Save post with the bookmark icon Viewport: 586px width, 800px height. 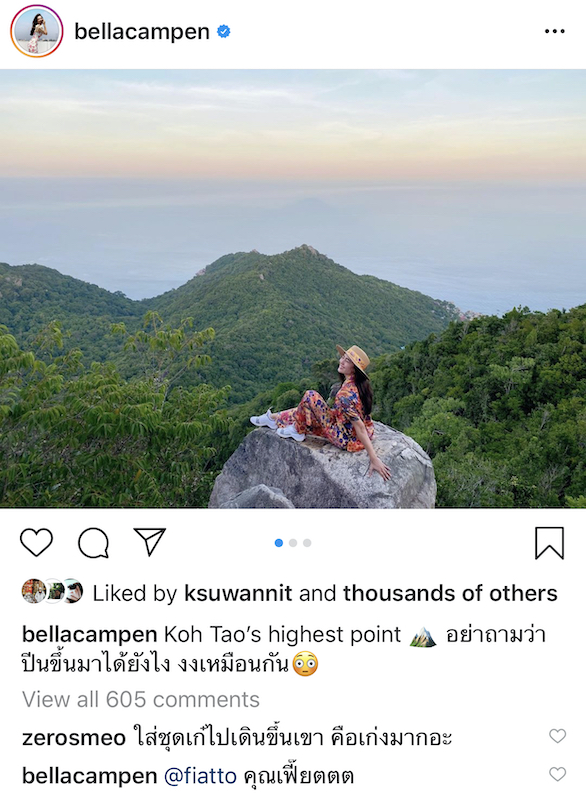(x=549, y=543)
